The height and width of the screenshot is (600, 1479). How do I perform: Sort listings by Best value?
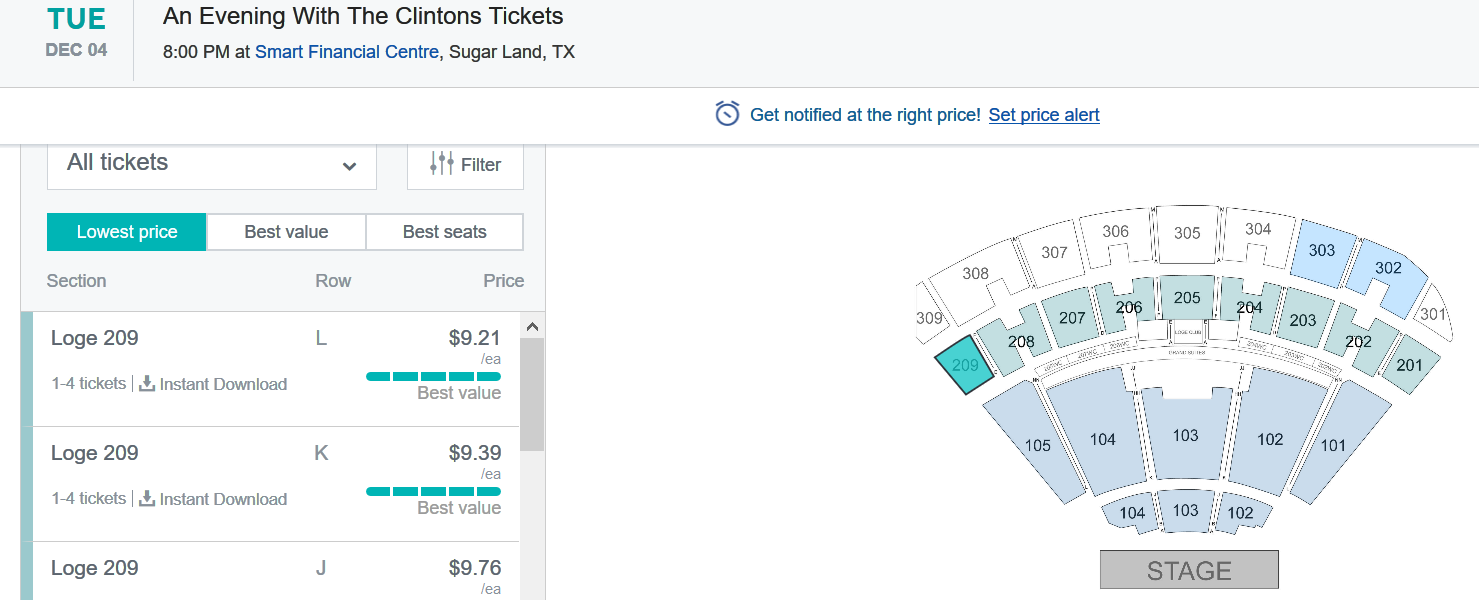286,232
